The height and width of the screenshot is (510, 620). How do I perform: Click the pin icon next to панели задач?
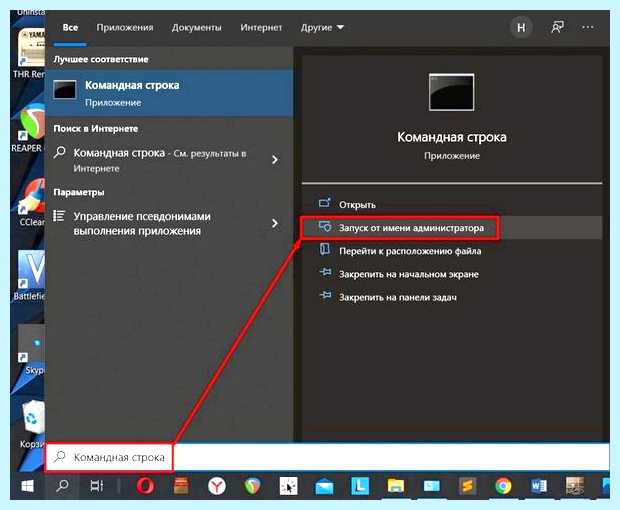coord(325,295)
